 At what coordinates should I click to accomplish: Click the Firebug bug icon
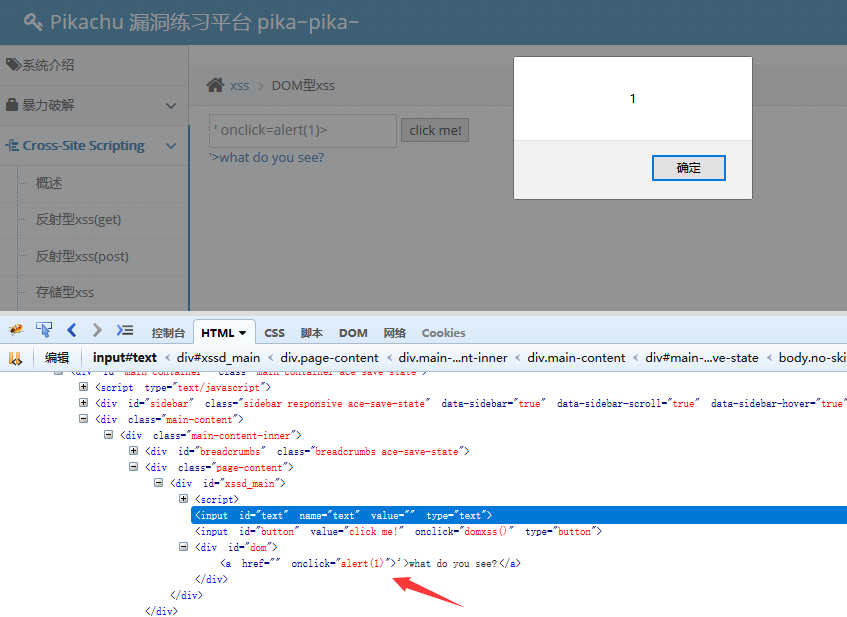[x=16, y=330]
